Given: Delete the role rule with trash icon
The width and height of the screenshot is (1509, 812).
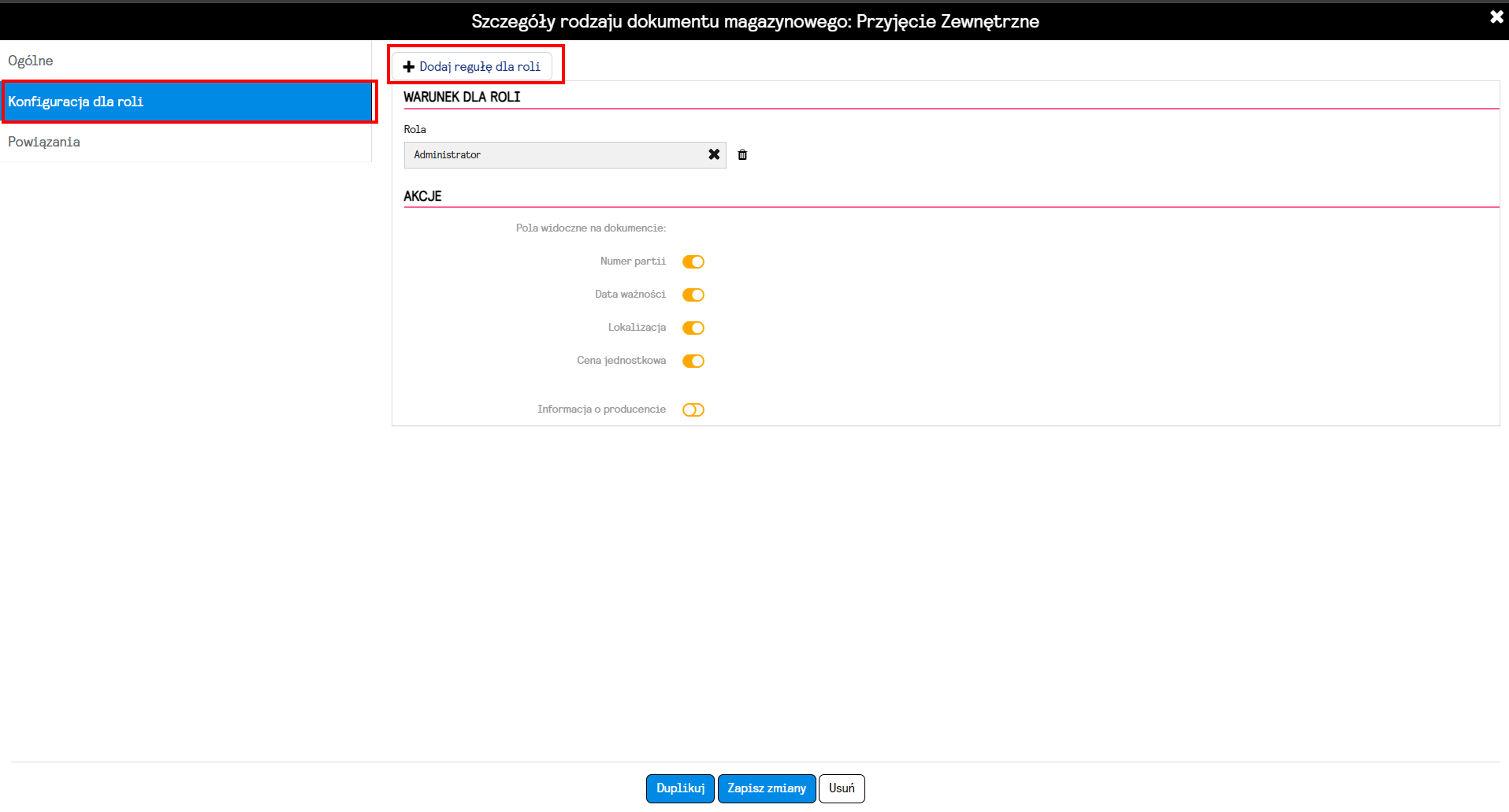Looking at the screenshot, I should point(742,154).
